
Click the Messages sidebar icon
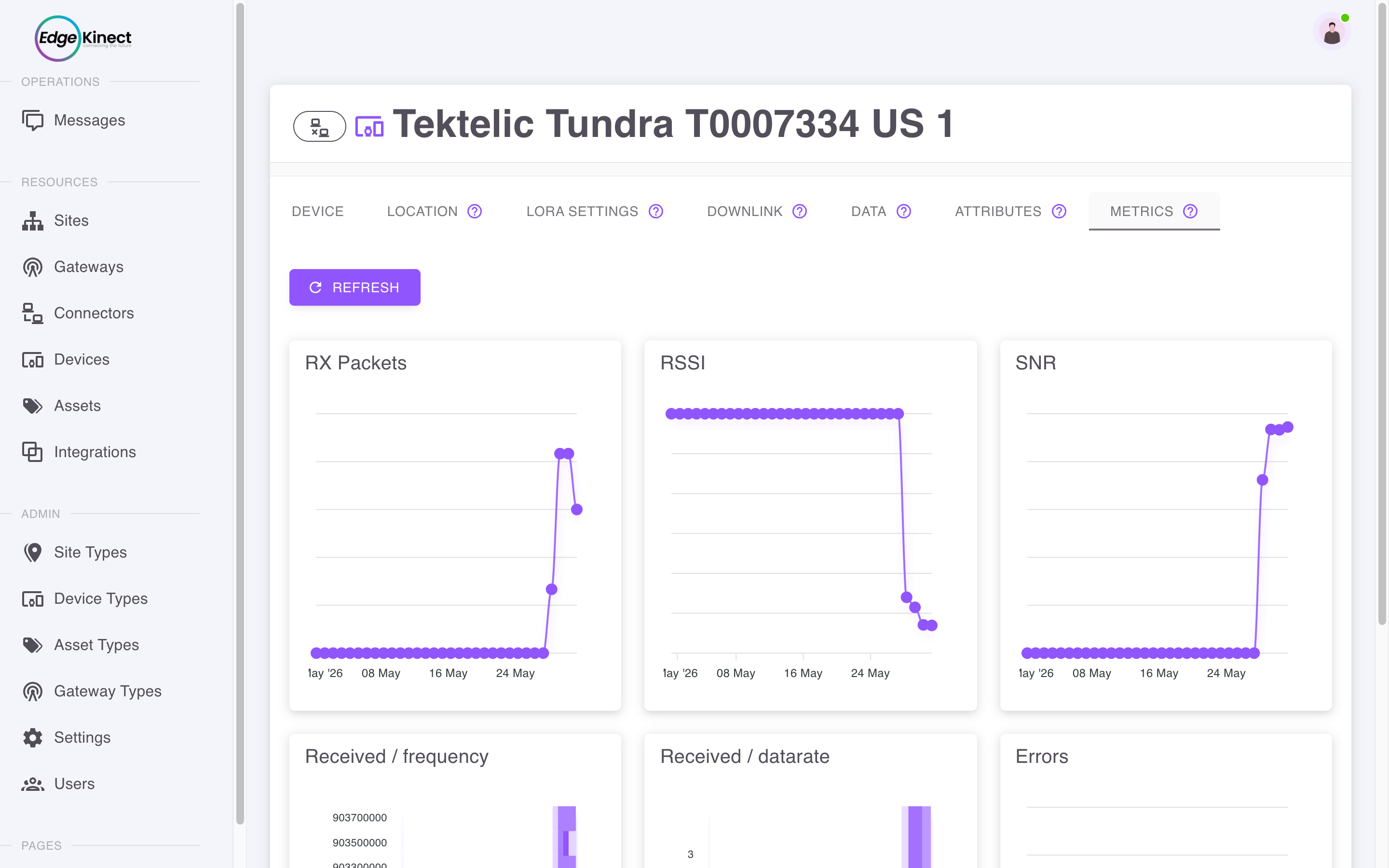(x=33, y=120)
